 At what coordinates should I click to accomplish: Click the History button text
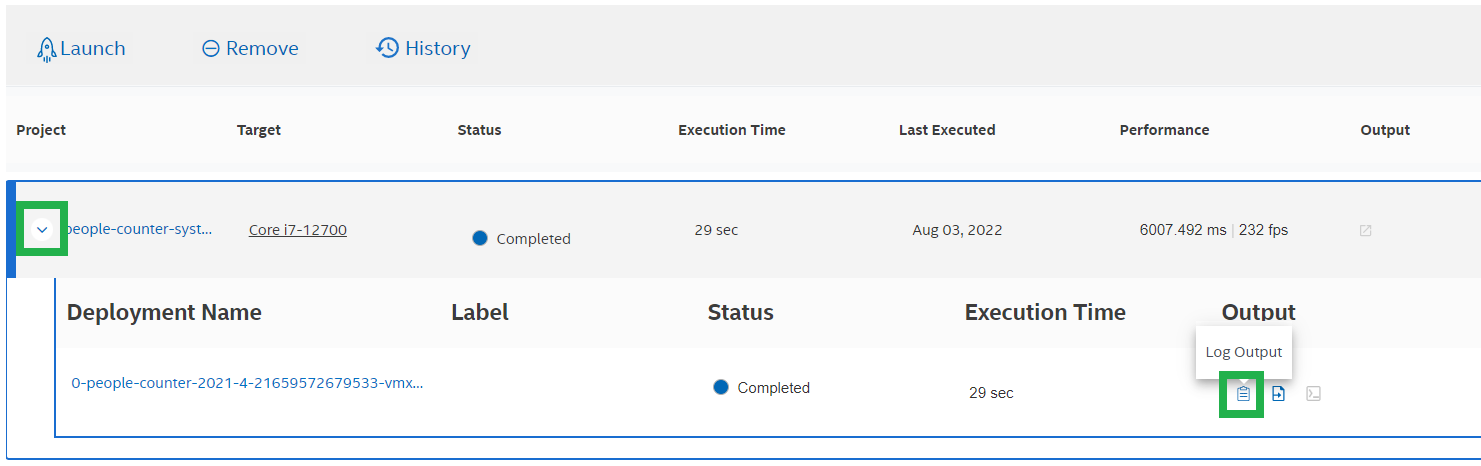point(437,49)
